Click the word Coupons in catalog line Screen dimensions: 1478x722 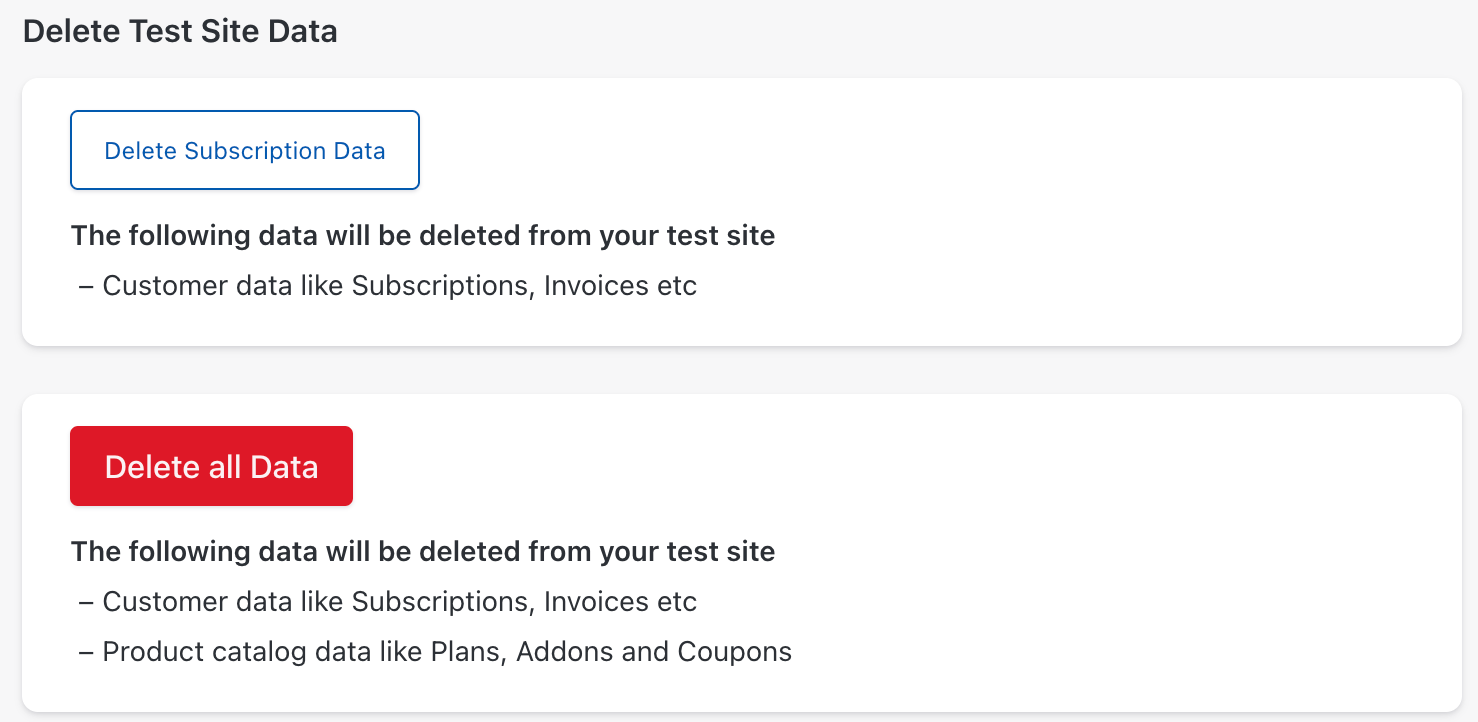tap(734, 652)
